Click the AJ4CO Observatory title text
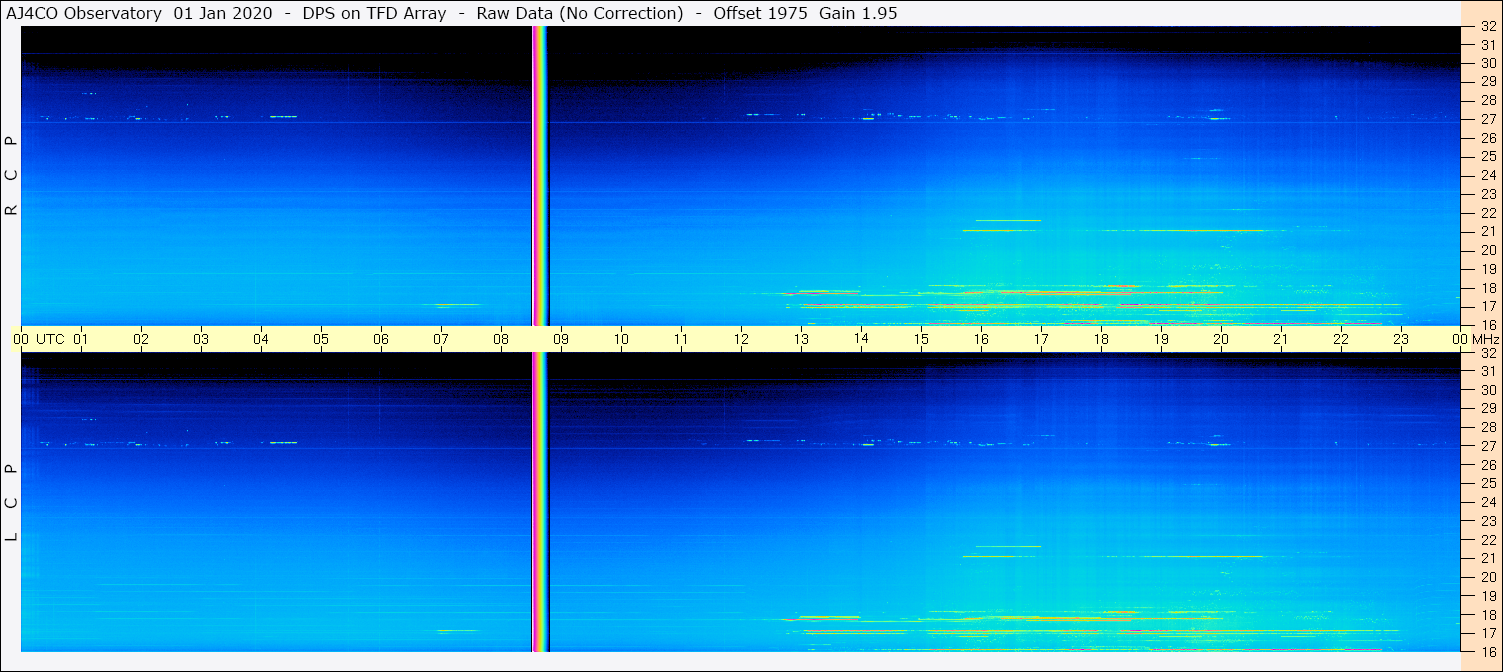The height and width of the screenshot is (672, 1503). click(84, 13)
